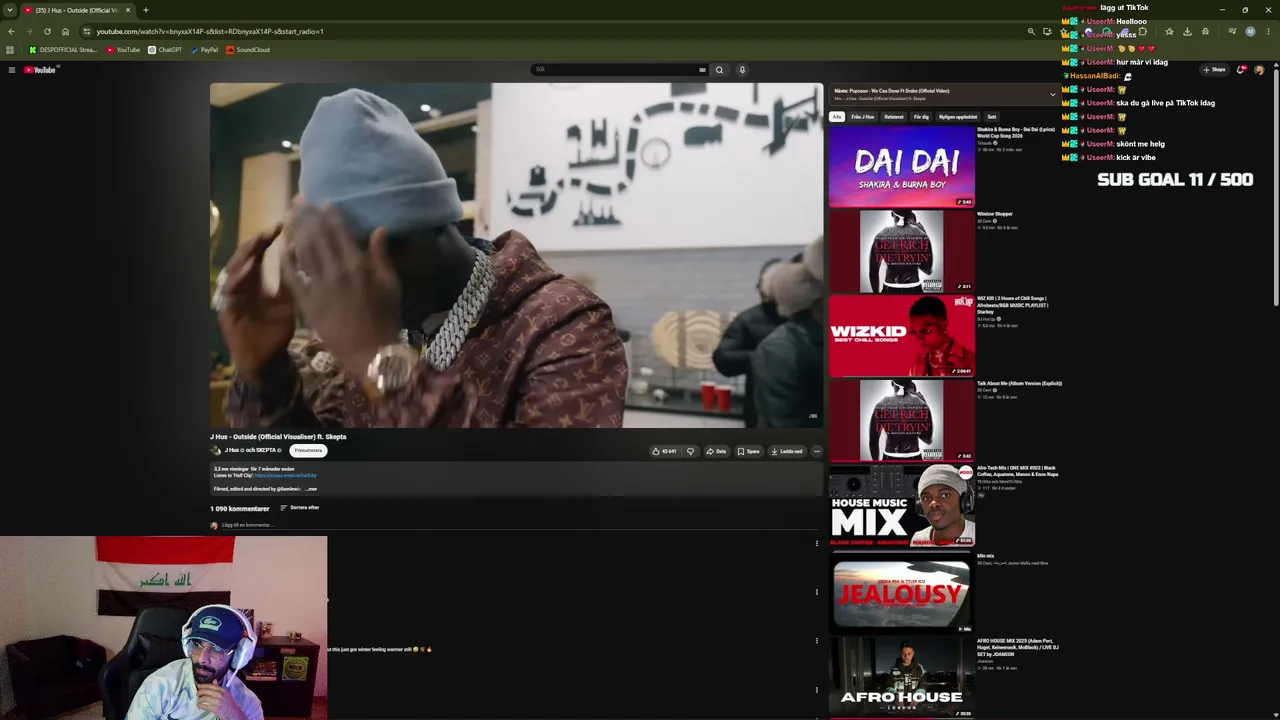This screenshot has width=1280, height=720.
Task: Select the Nyligen uppladdat filter chip
Action: point(958,117)
